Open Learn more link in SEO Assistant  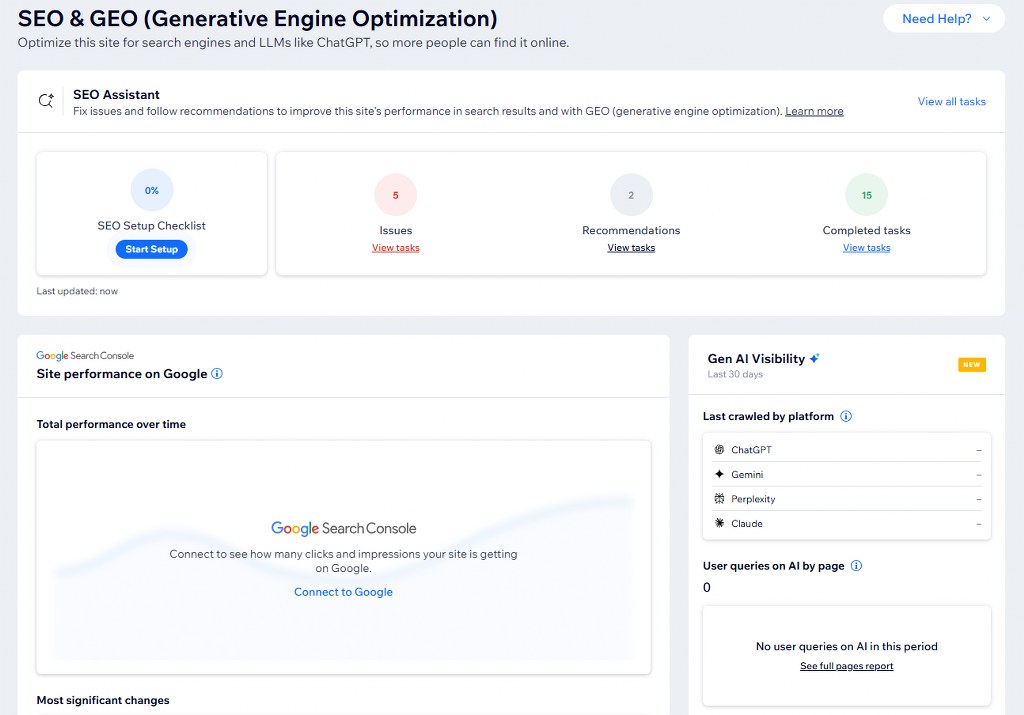pyautogui.click(x=814, y=111)
